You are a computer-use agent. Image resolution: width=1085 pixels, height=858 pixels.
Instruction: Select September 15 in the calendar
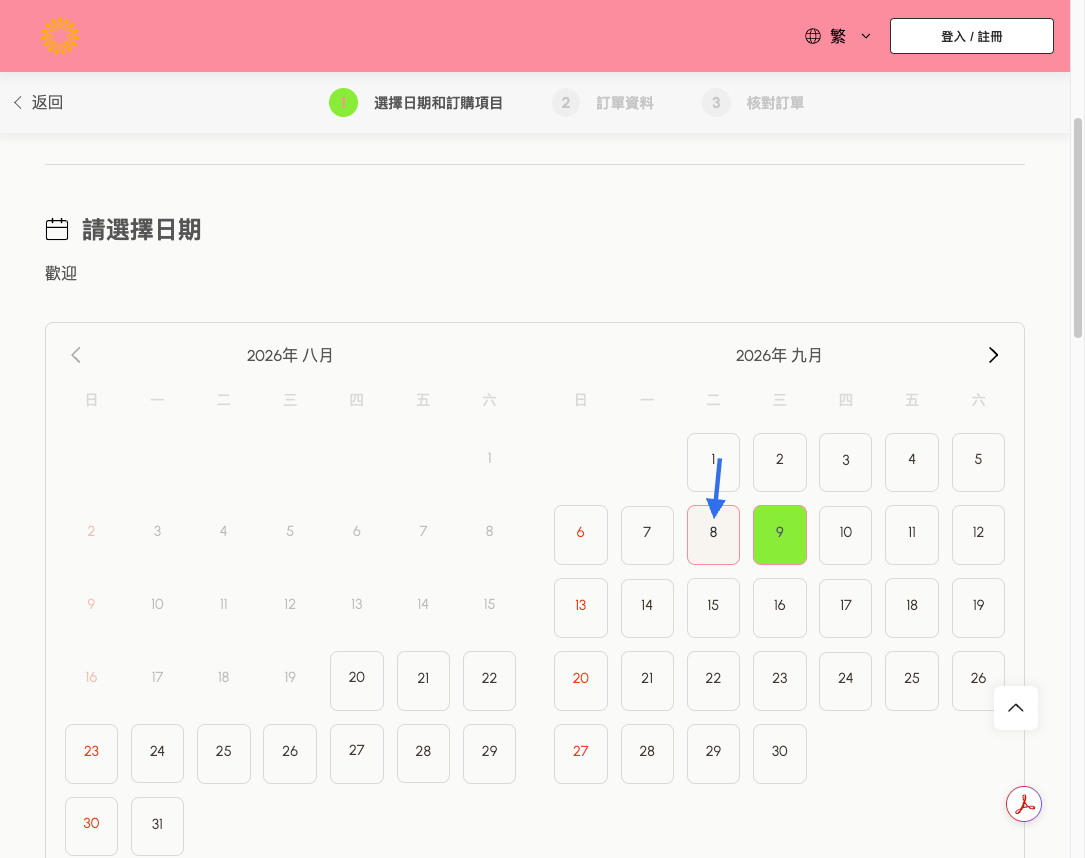pyautogui.click(x=713, y=608)
